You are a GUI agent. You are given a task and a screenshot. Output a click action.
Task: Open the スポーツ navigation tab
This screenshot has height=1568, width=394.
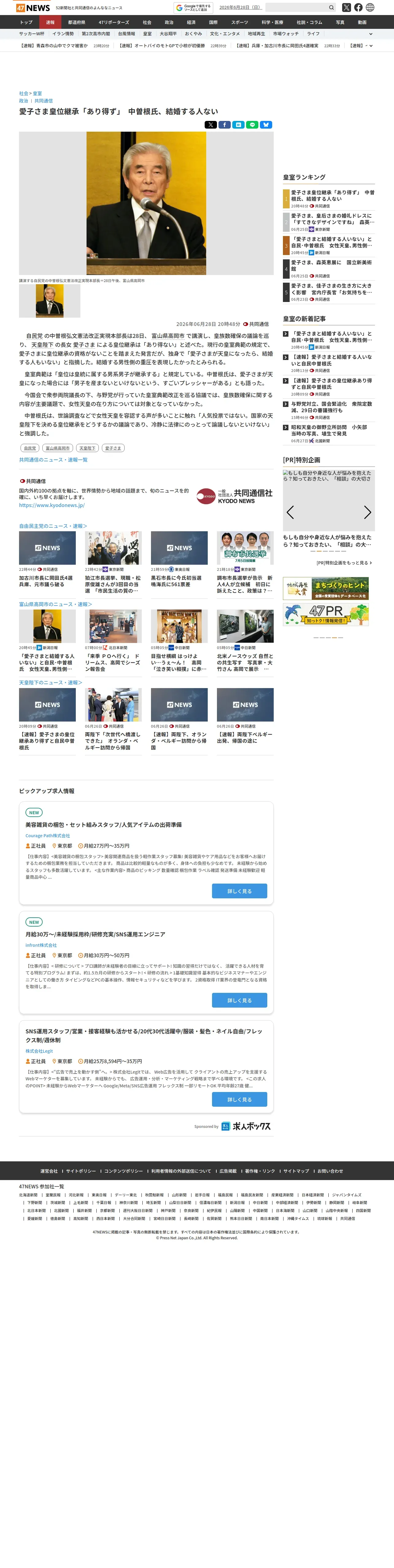point(240,22)
